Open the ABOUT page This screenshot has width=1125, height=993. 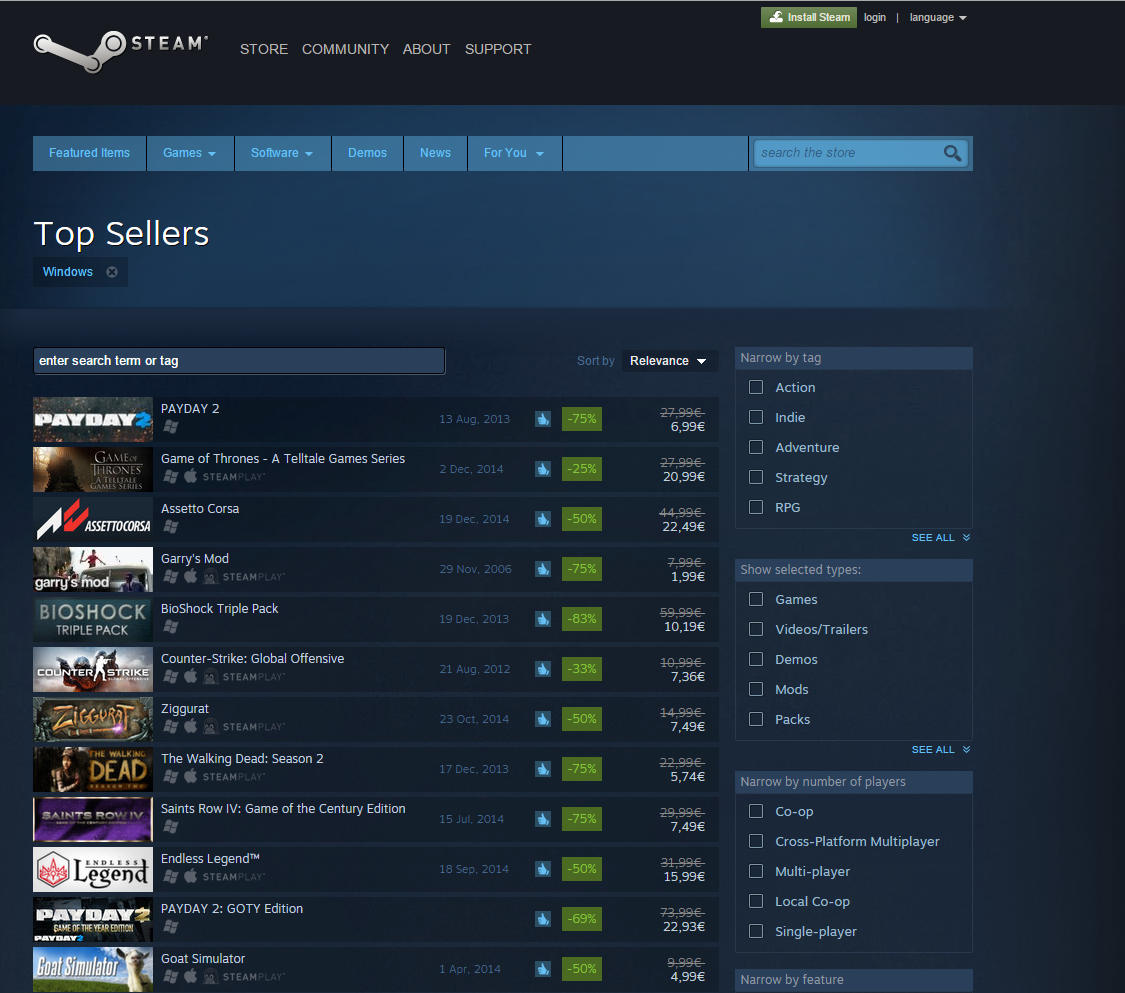click(426, 50)
